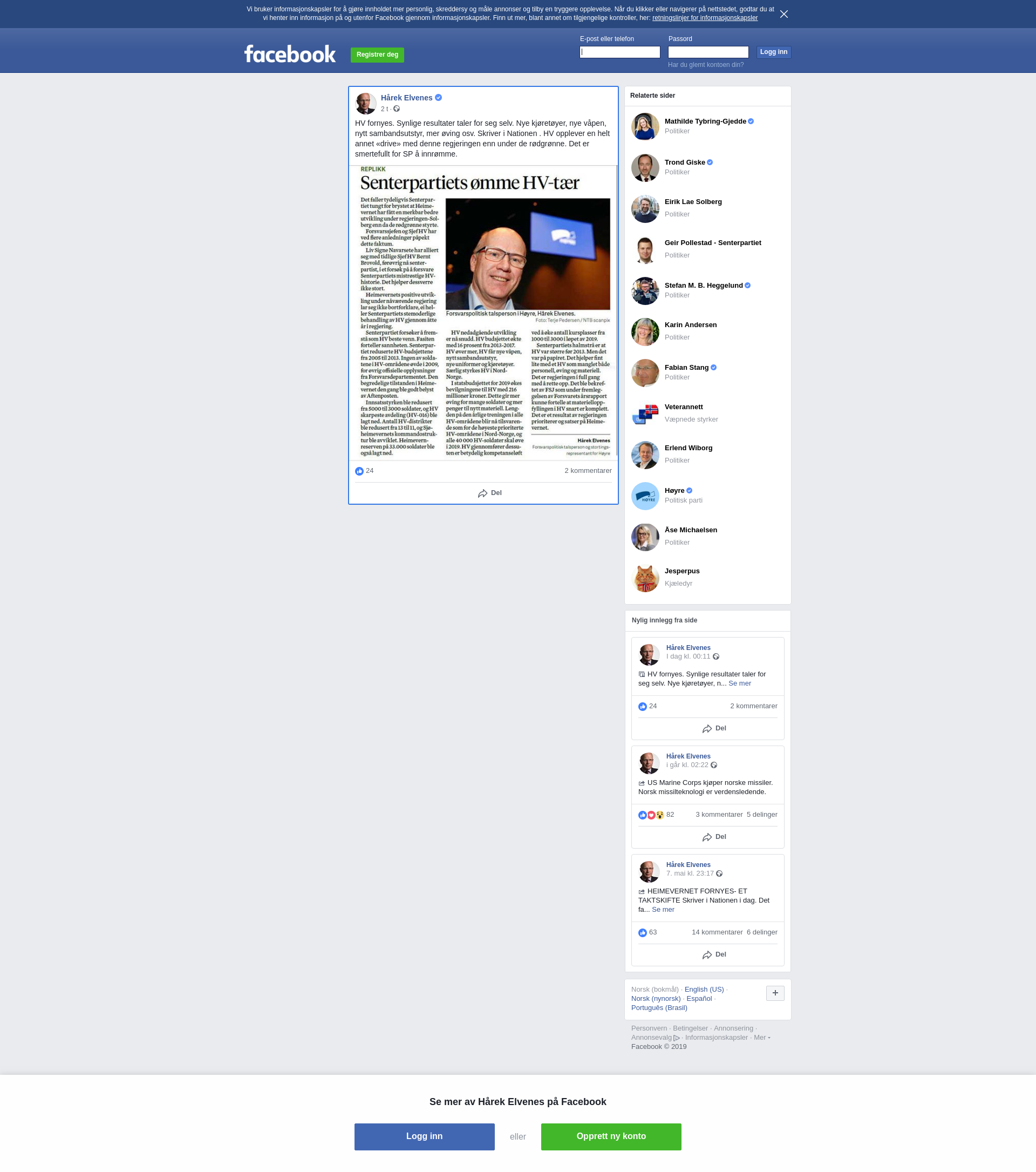
Task: Click the Opprett ny konto button
Action: [x=611, y=1136]
